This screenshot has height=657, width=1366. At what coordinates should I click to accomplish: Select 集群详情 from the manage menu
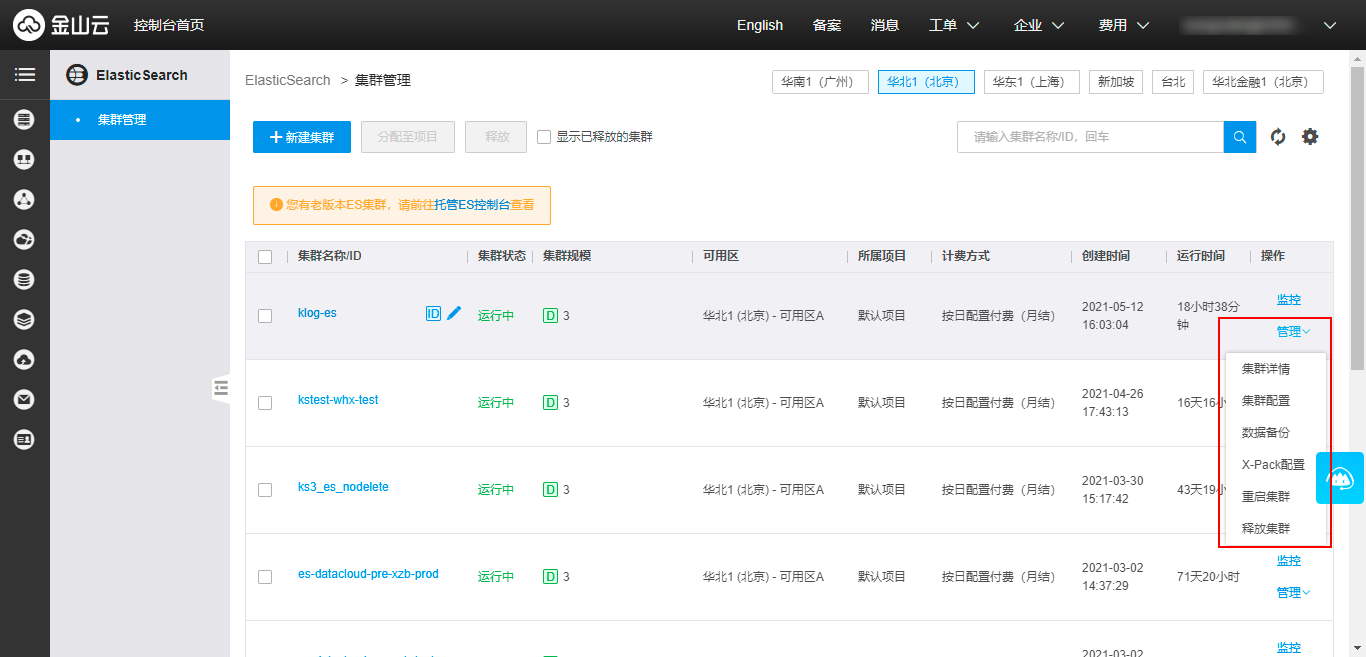click(1265, 369)
